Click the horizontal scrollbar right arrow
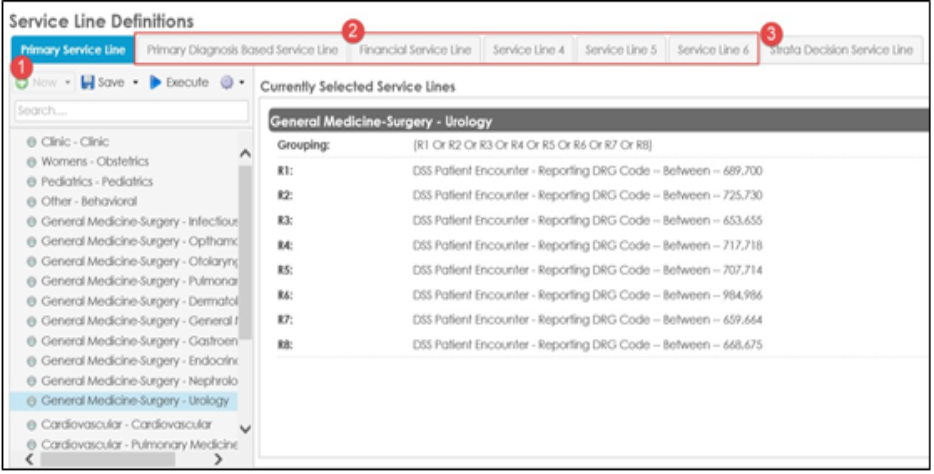This screenshot has height=474, width=934. [218, 459]
